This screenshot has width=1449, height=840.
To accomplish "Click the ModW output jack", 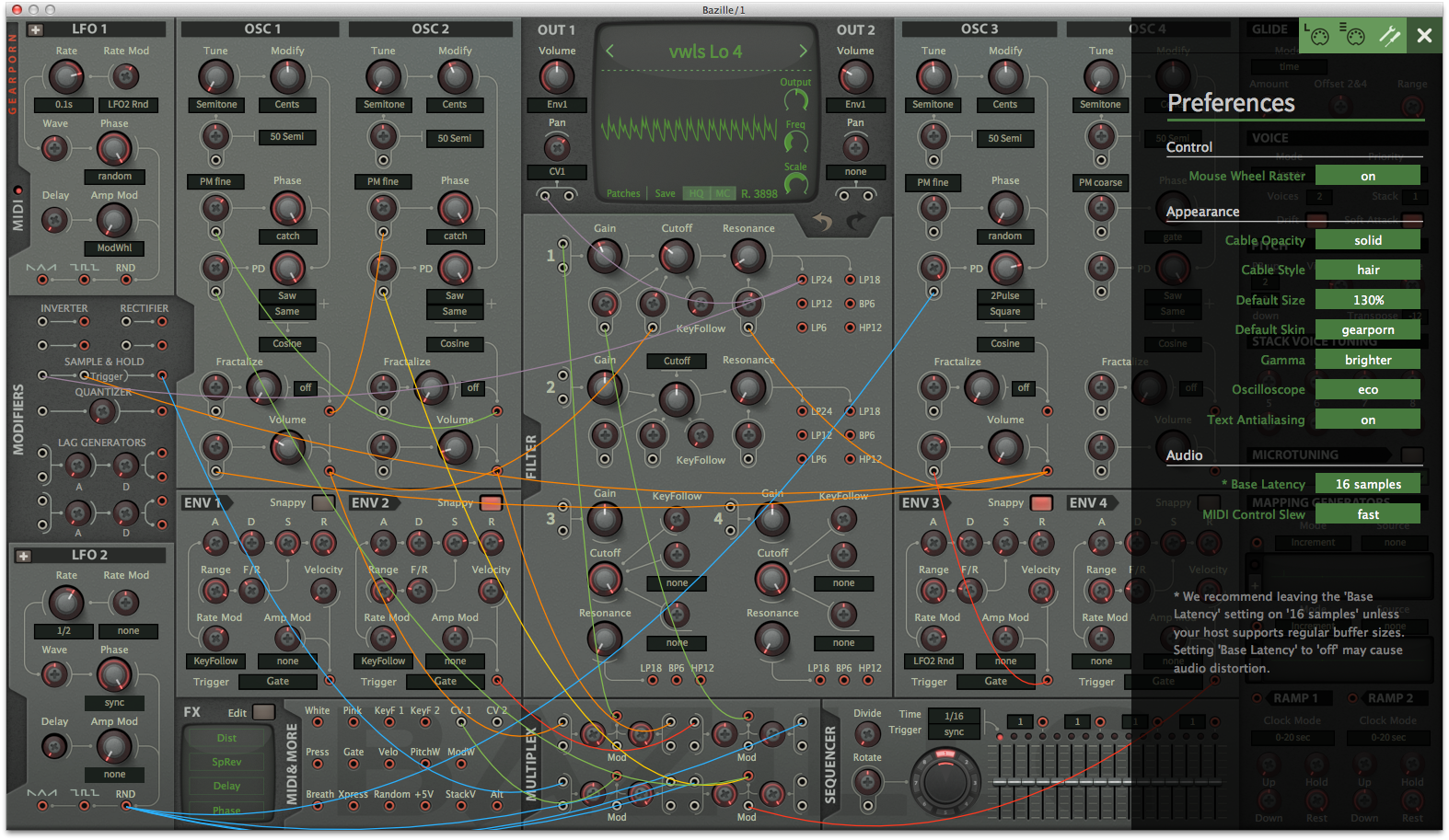I will click(x=460, y=765).
